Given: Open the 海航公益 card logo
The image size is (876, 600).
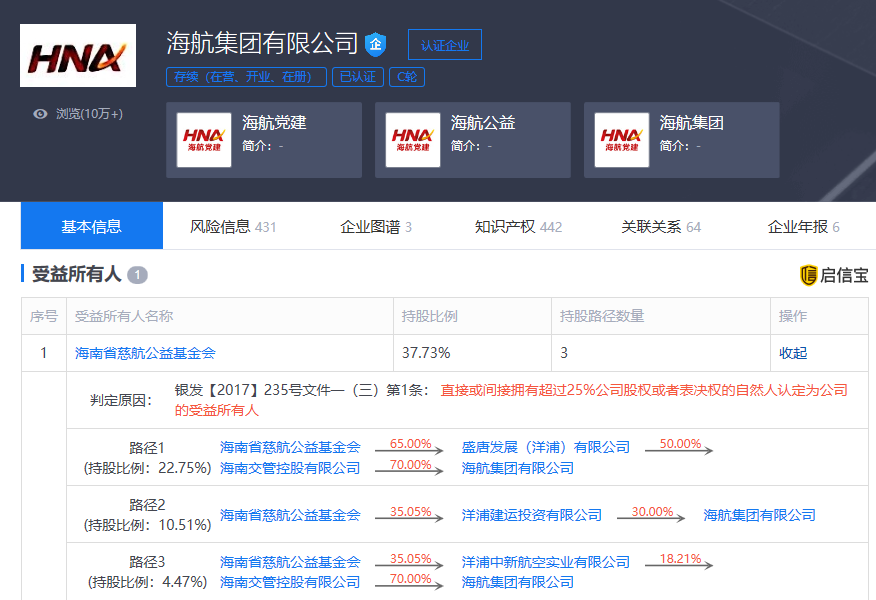Looking at the screenshot, I should [413, 140].
